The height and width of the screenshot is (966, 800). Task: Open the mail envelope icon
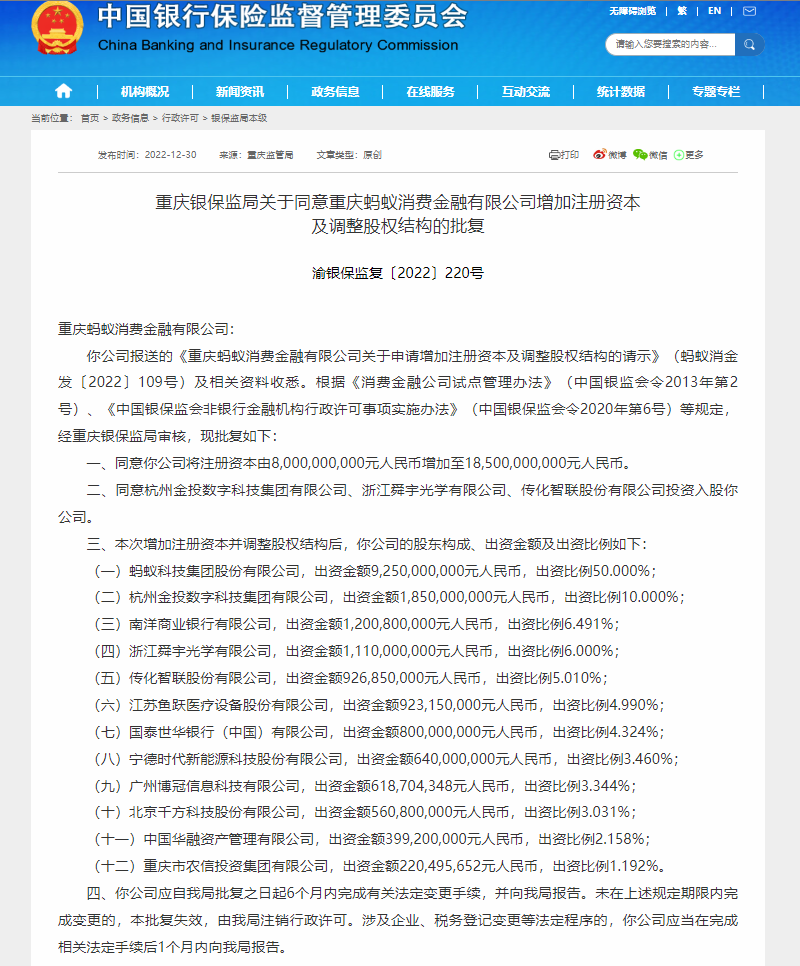pos(749,11)
